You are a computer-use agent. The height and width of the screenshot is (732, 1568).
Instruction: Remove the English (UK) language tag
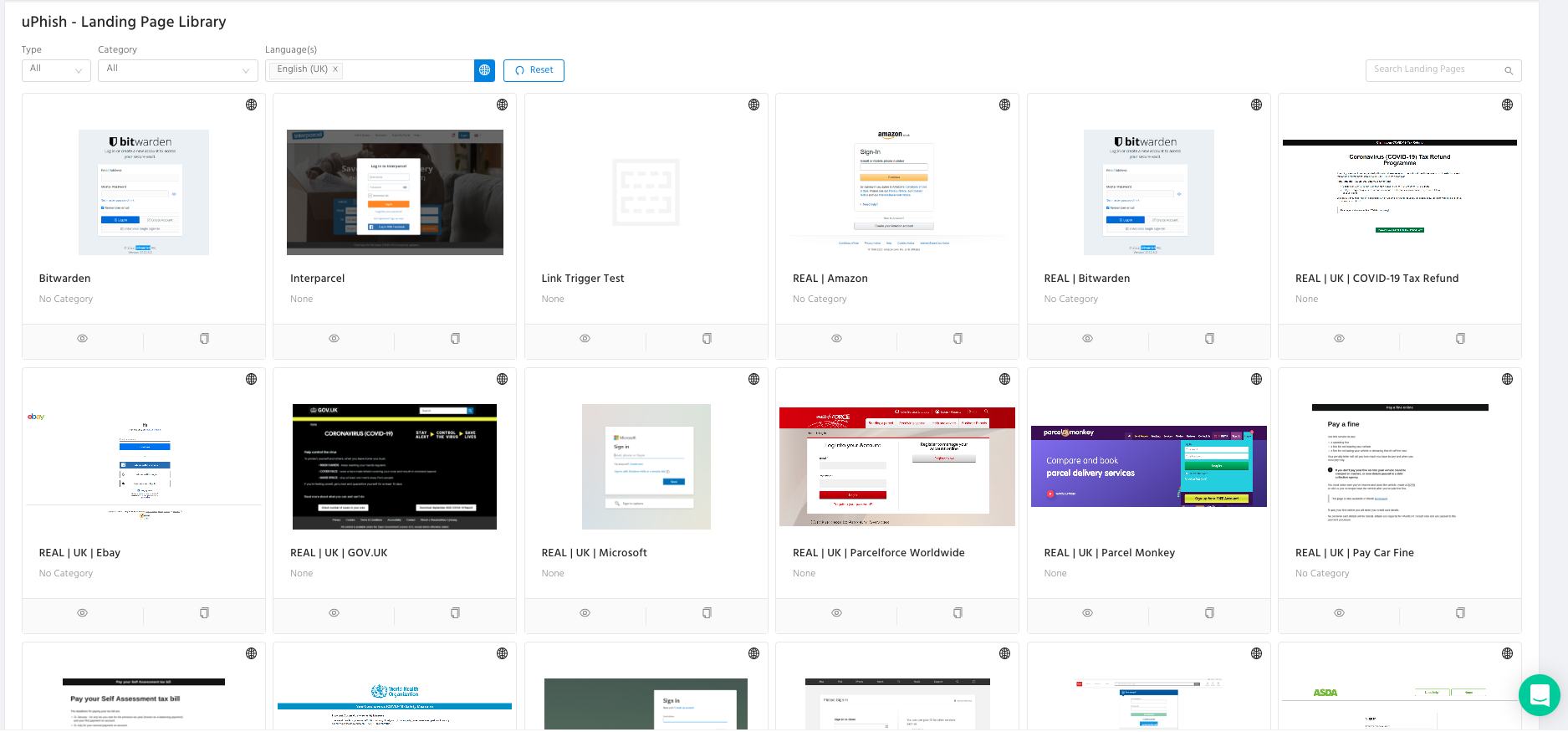pos(335,69)
